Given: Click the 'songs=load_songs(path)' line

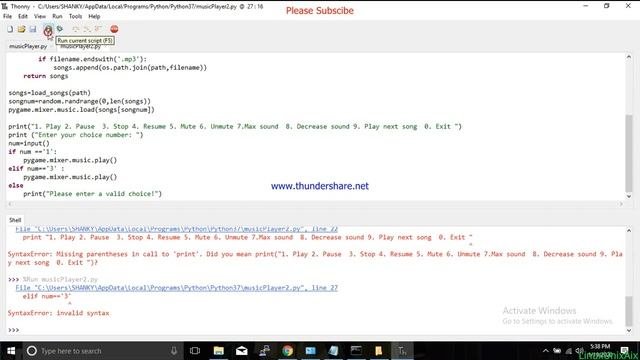Looking at the screenshot, I should pyautogui.click(x=49, y=93).
